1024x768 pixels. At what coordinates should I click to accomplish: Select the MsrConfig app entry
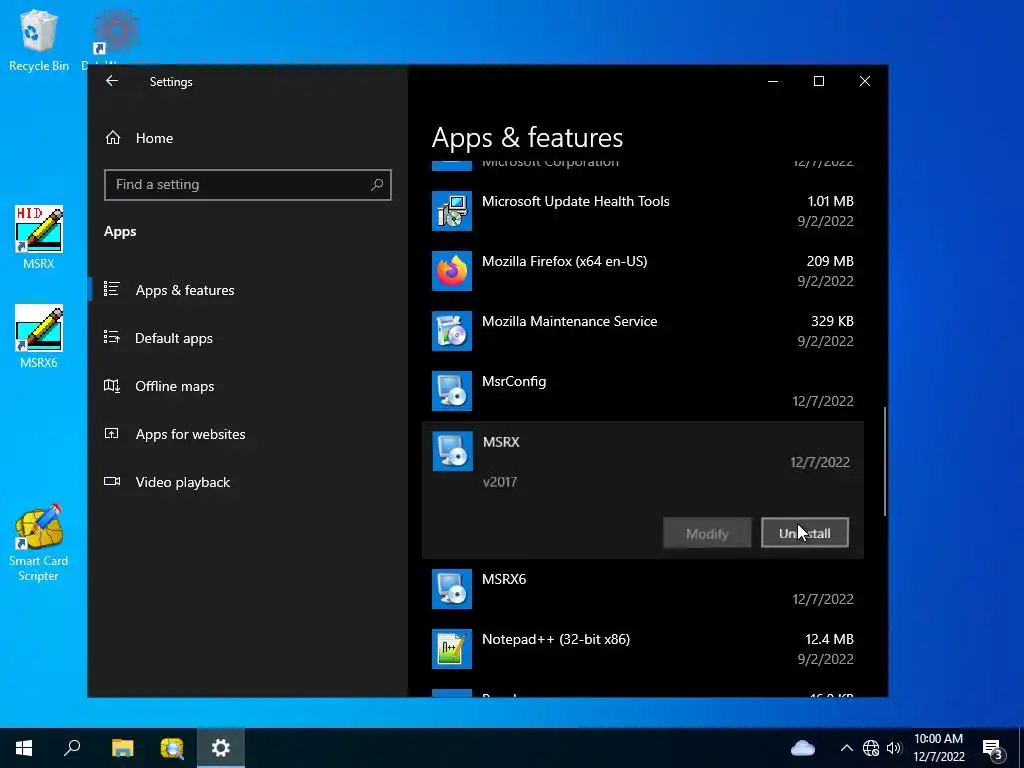click(643, 391)
